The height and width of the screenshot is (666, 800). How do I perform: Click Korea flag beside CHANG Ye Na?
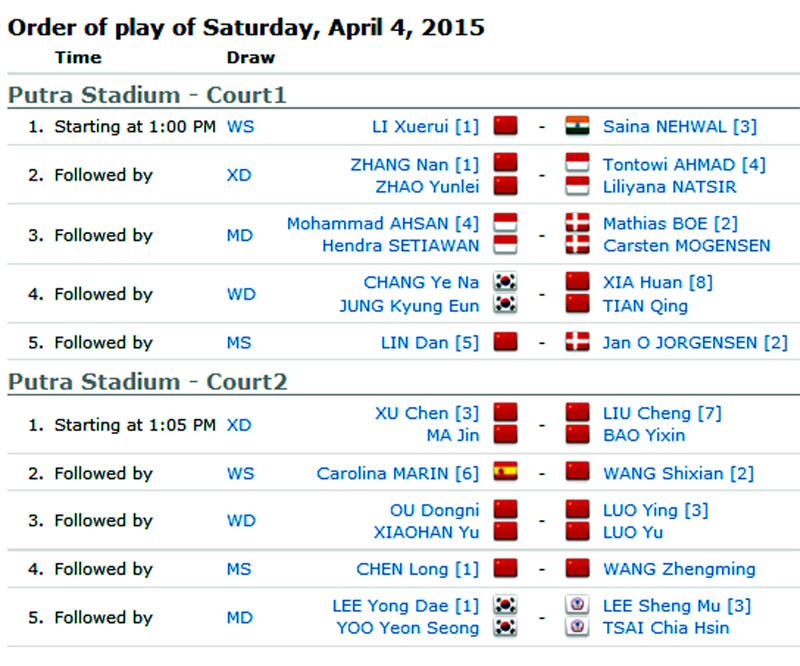[x=506, y=282]
